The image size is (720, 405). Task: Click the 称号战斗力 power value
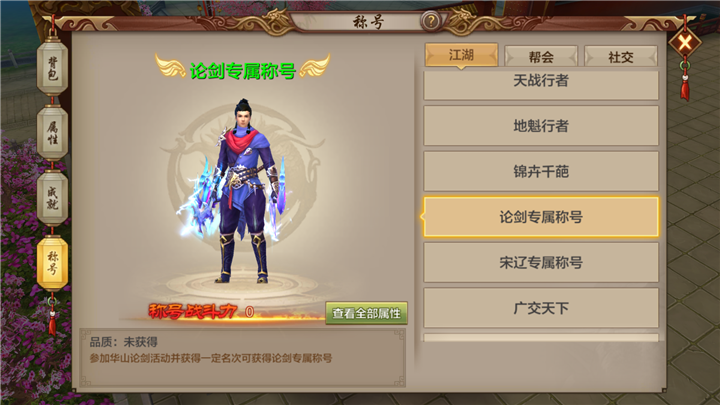[x=249, y=312]
